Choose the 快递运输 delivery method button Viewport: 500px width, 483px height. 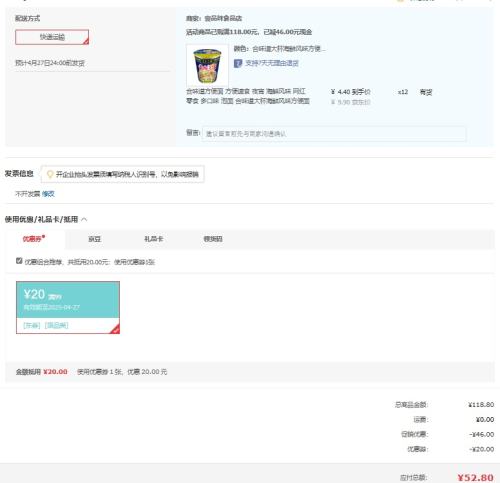(x=52, y=37)
